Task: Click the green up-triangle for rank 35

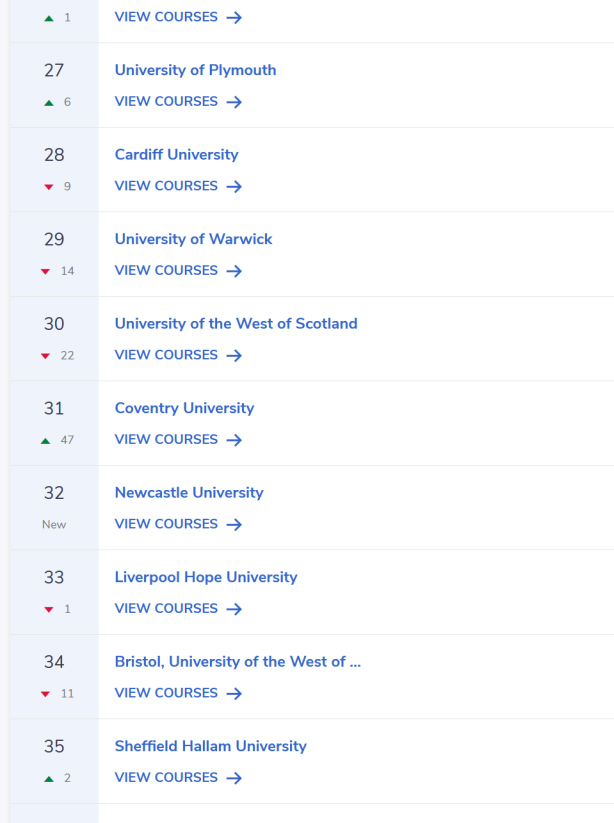Action: pos(48,778)
